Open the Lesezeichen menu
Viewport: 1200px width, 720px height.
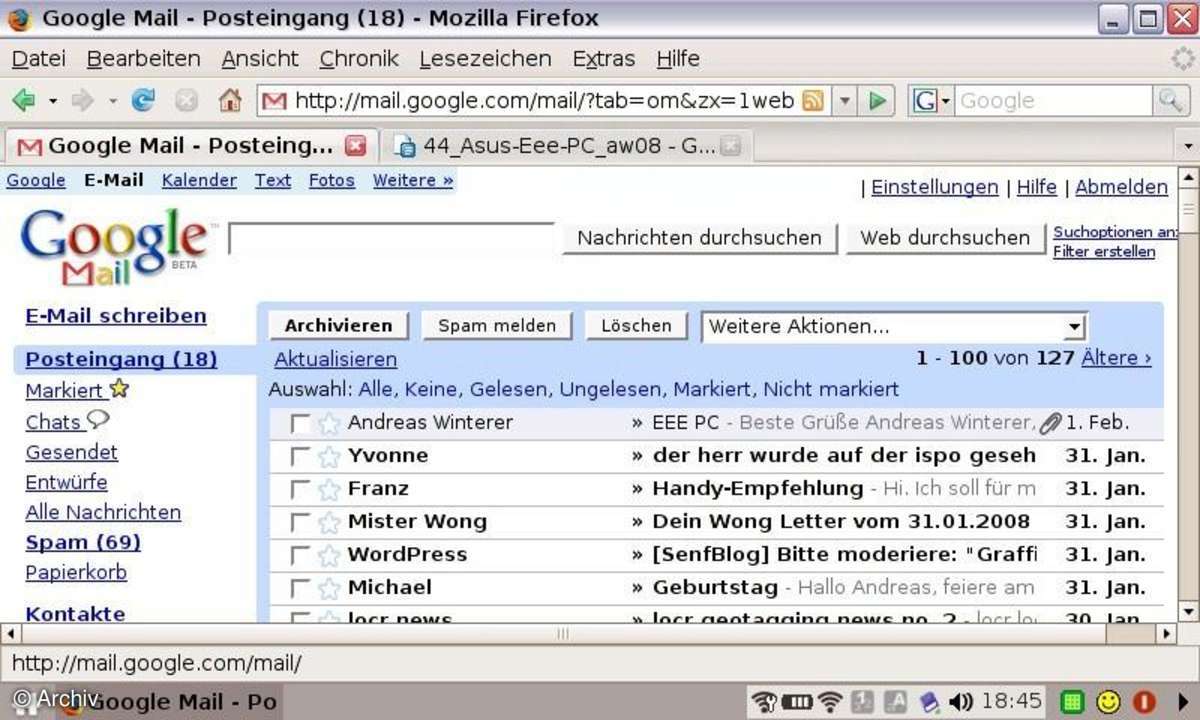pos(485,59)
